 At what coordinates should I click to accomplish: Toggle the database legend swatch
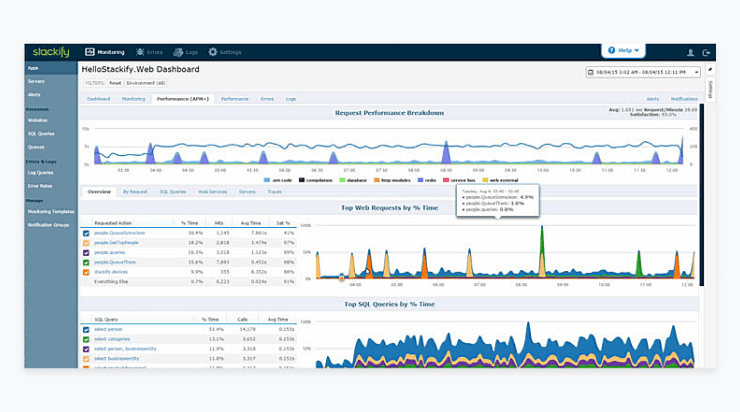click(x=342, y=180)
